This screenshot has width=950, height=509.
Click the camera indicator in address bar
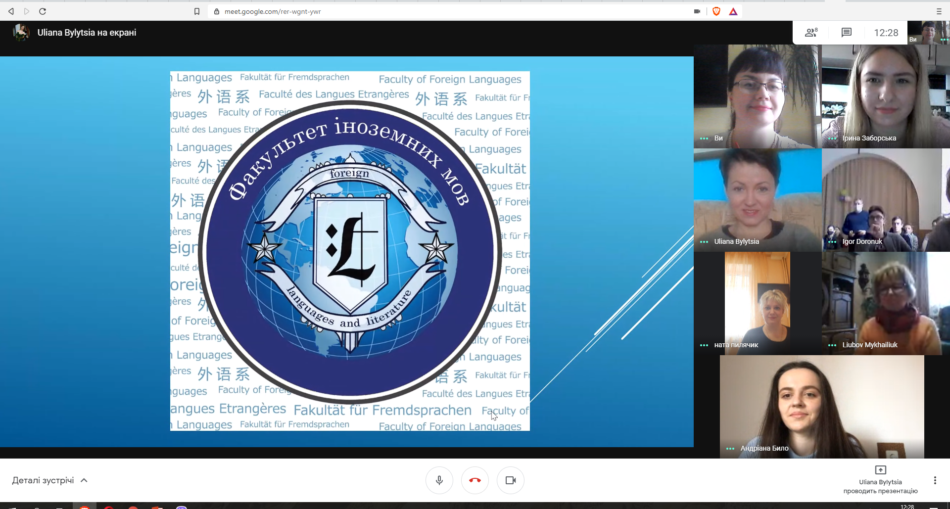pos(697,11)
